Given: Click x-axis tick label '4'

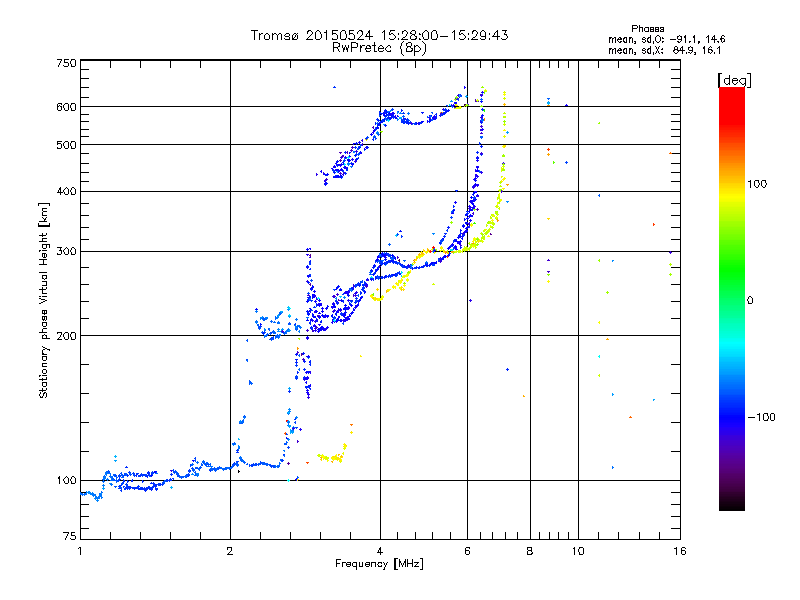Looking at the screenshot, I should click(380, 551).
